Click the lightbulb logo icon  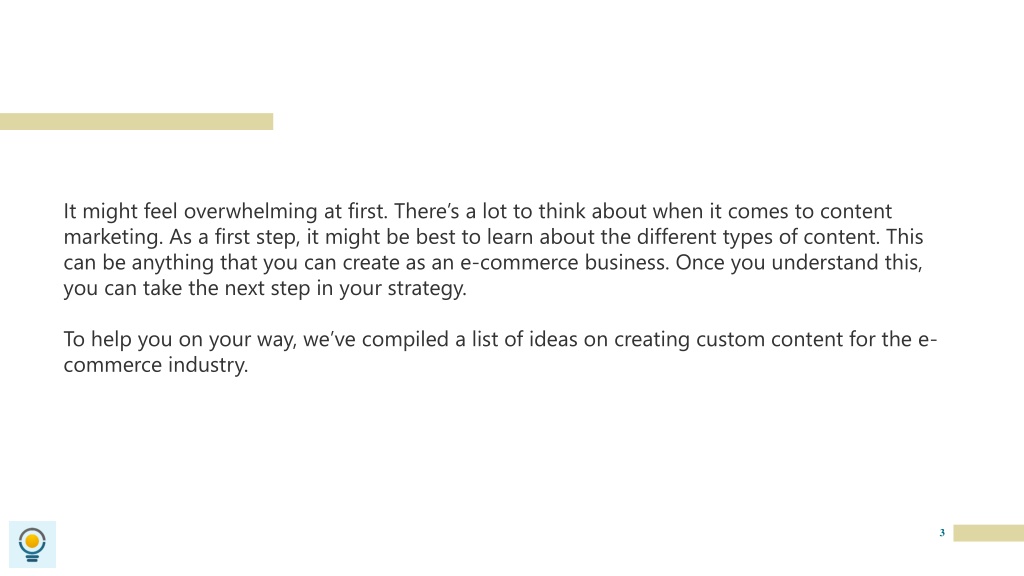point(32,544)
